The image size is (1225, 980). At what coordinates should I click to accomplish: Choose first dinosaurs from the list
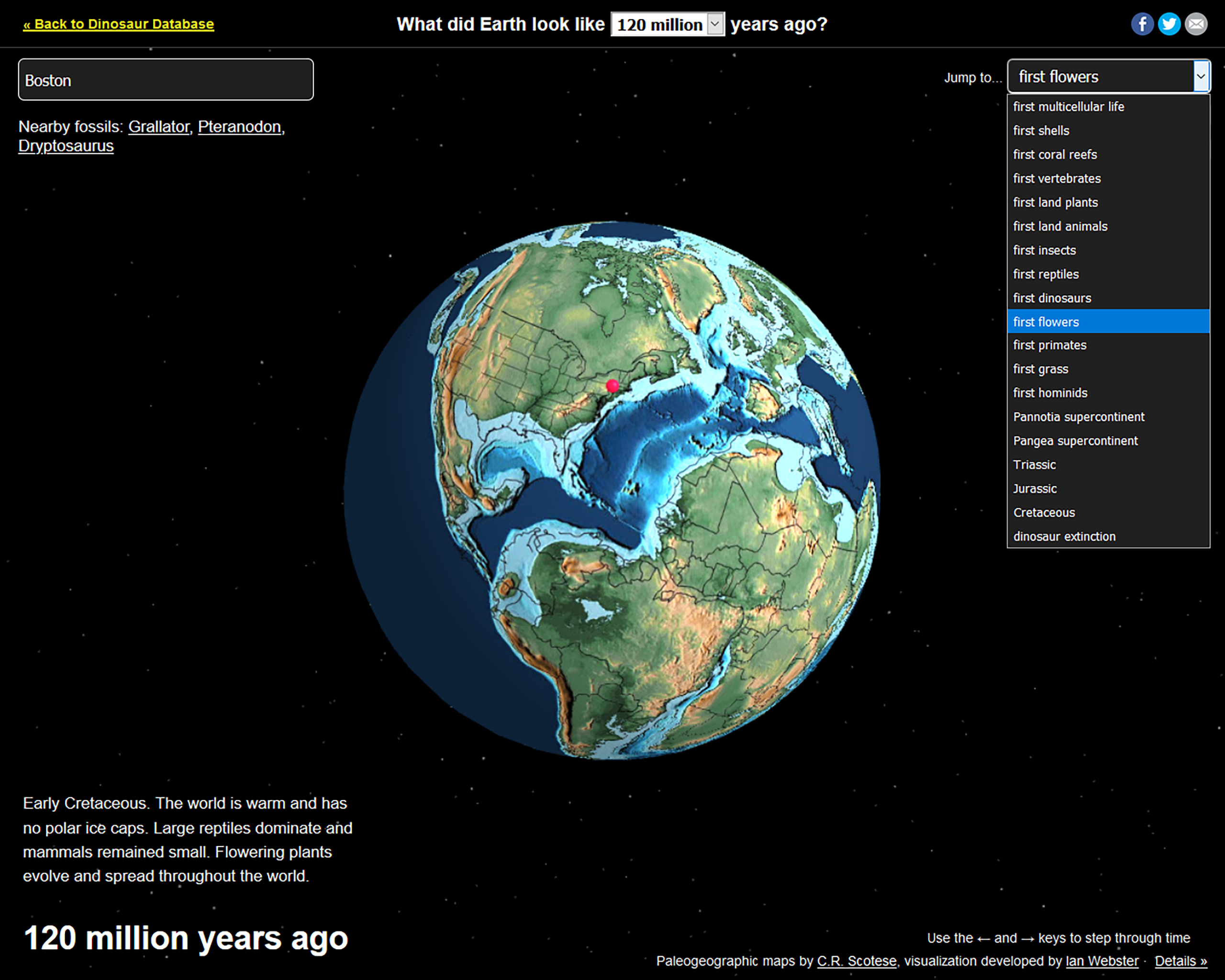click(1052, 298)
